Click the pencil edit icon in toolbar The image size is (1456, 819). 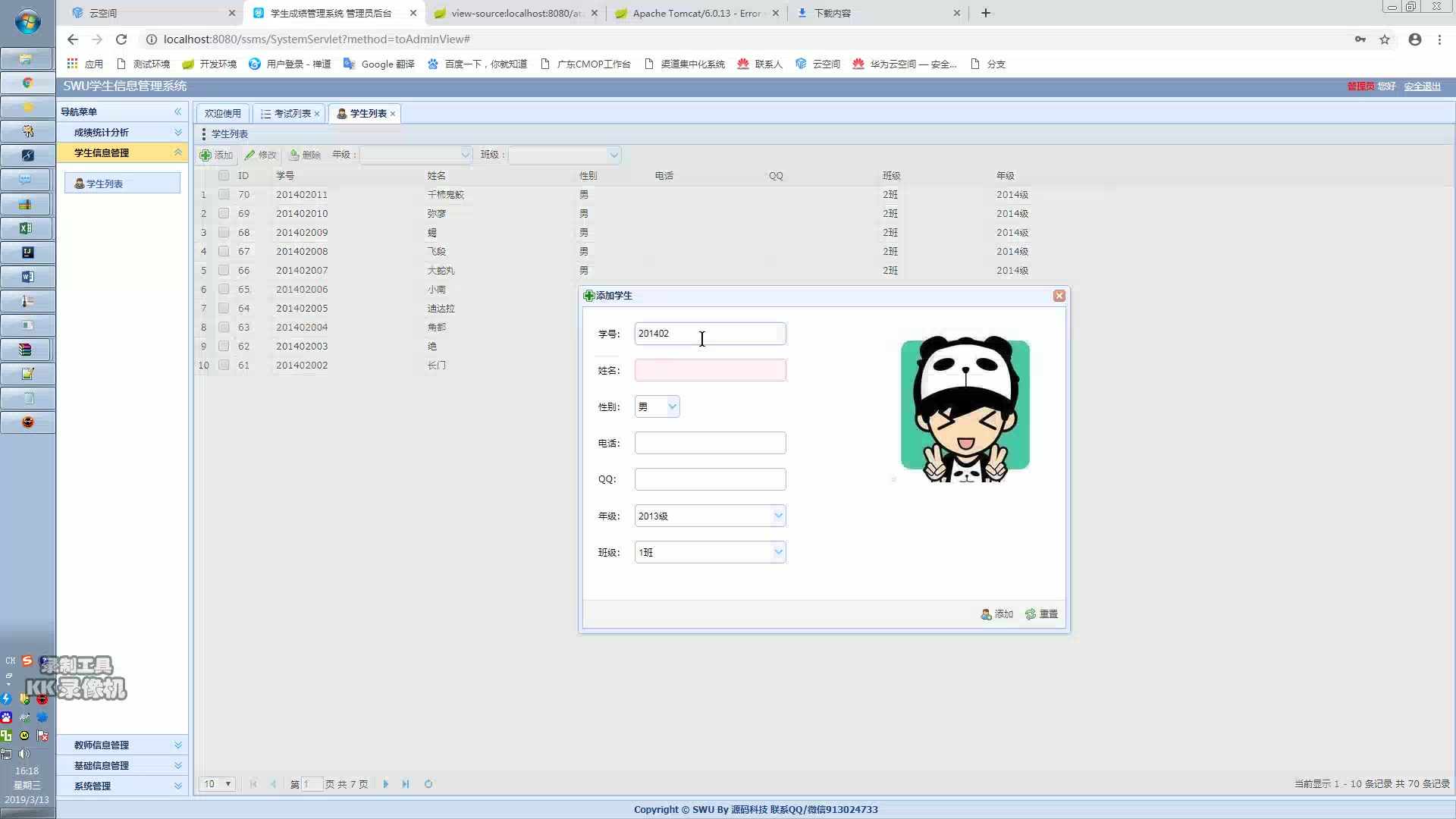pos(249,155)
